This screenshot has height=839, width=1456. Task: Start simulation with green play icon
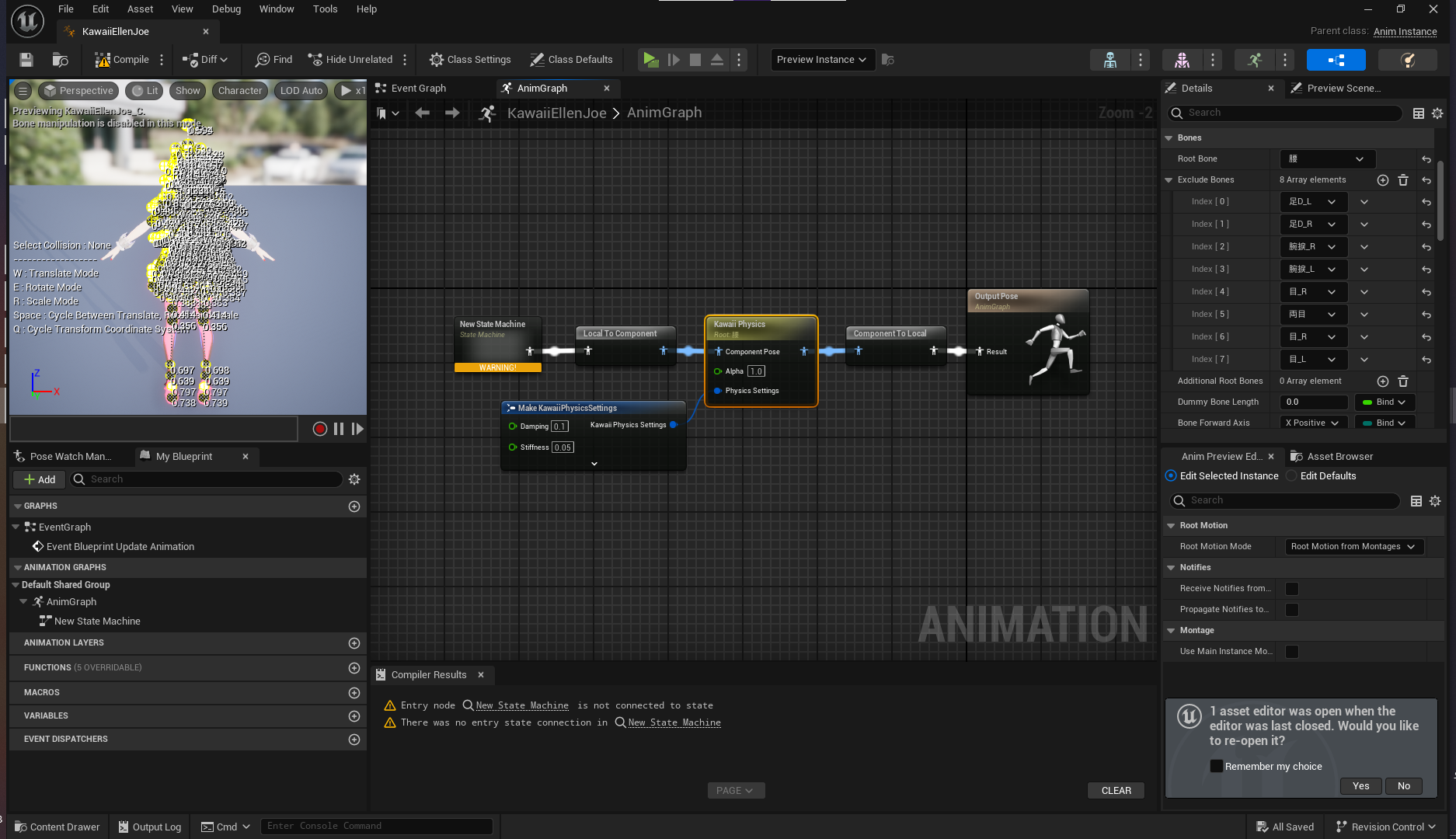[x=650, y=60]
